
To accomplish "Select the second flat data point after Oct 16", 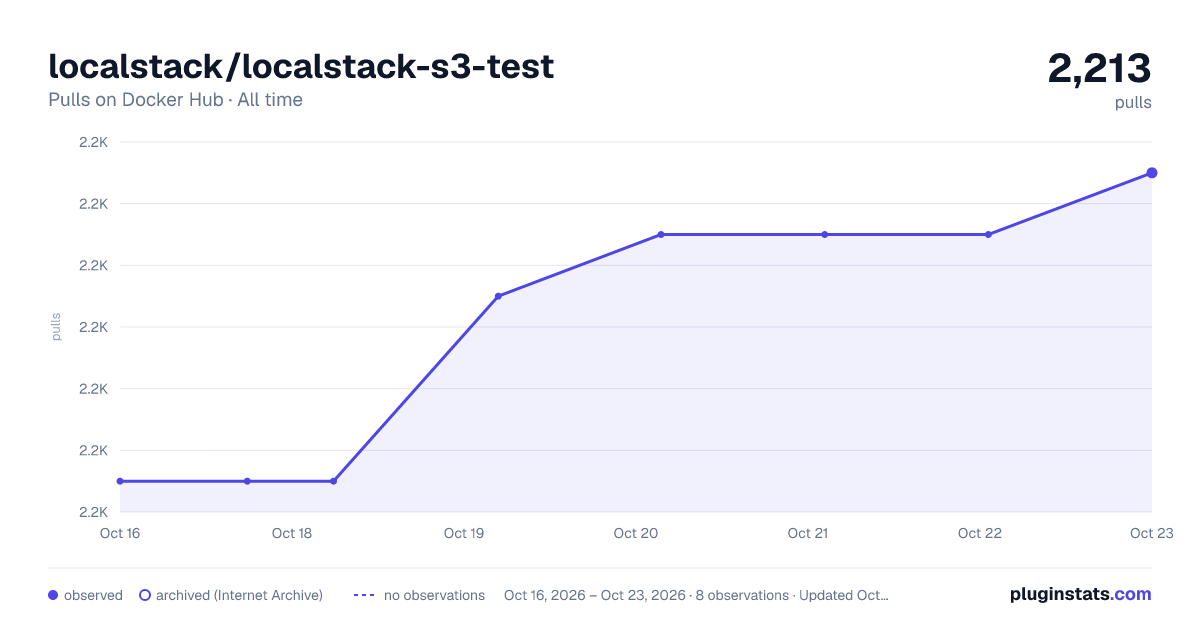I will tap(247, 481).
